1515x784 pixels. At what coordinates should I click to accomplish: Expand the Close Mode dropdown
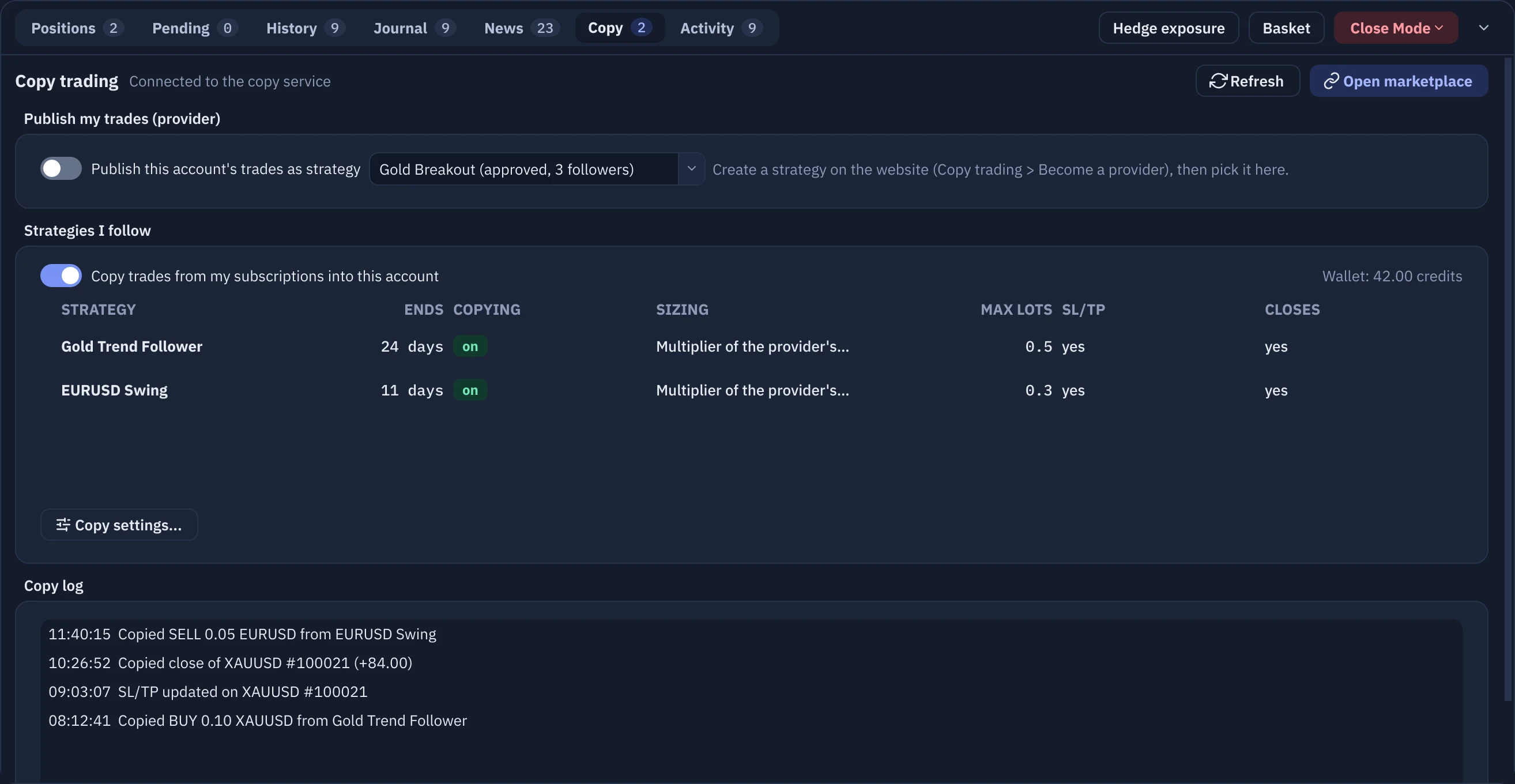(1396, 28)
